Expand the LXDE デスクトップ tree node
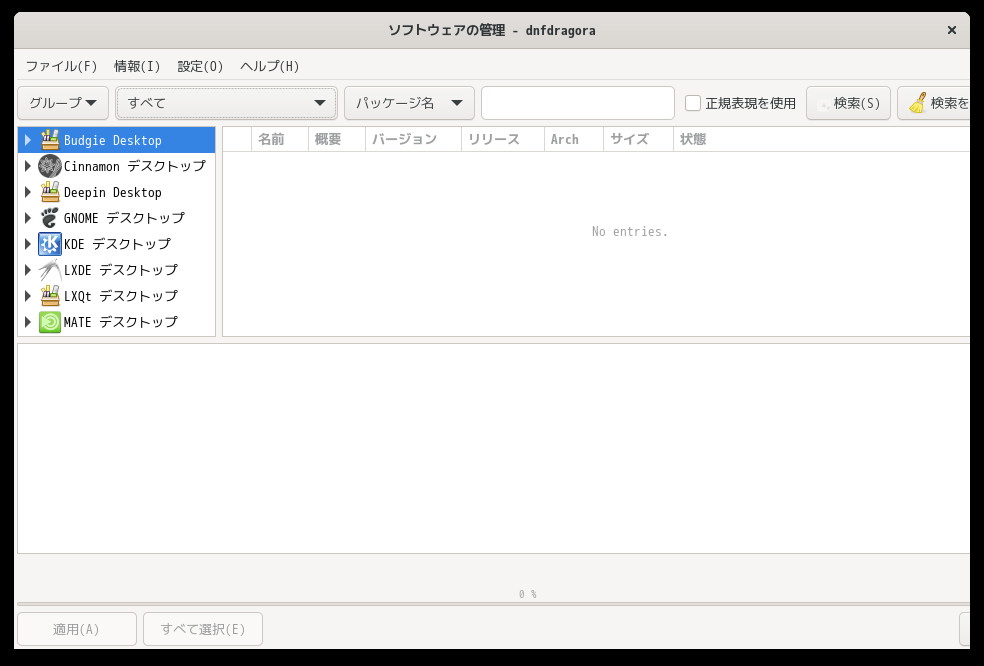 pyautogui.click(x=28, y=270)
